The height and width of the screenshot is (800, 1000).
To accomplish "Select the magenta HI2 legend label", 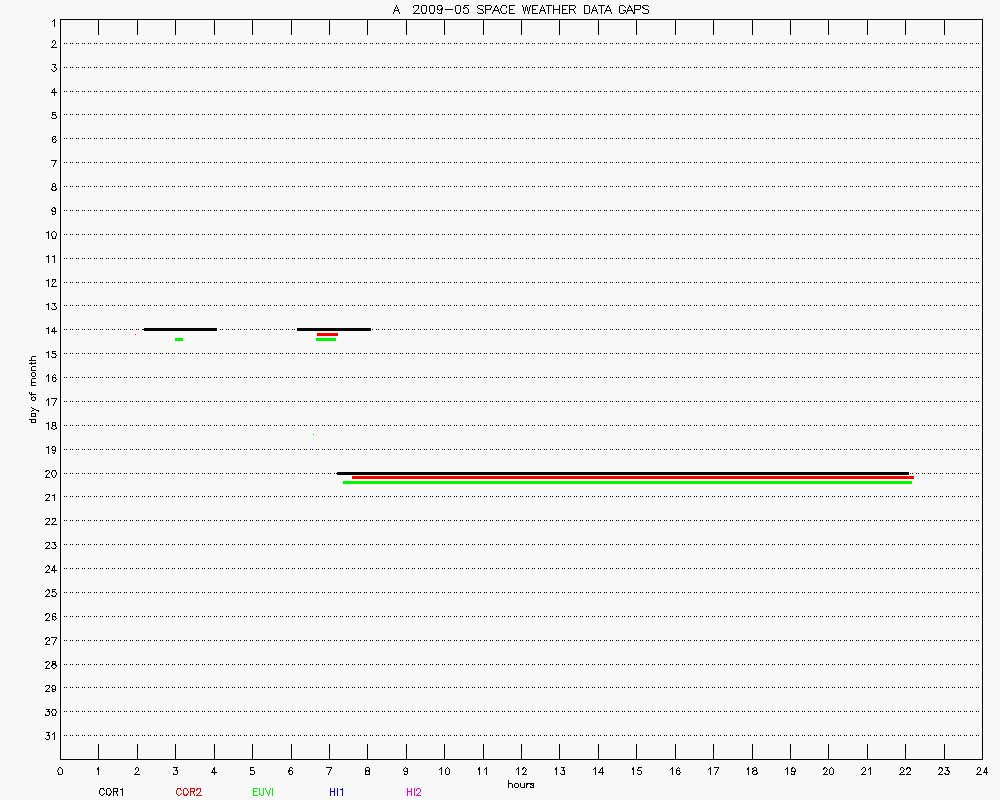I will tap(413, 792).
